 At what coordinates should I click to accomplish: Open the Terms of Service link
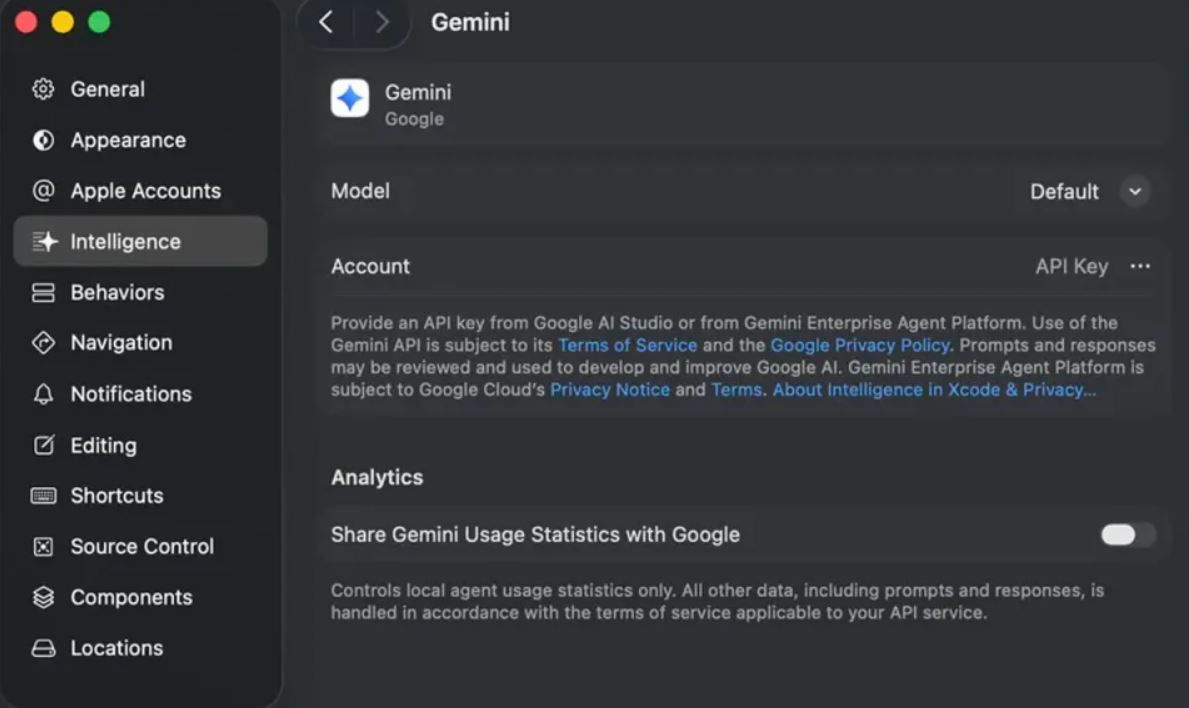[627, 345]
